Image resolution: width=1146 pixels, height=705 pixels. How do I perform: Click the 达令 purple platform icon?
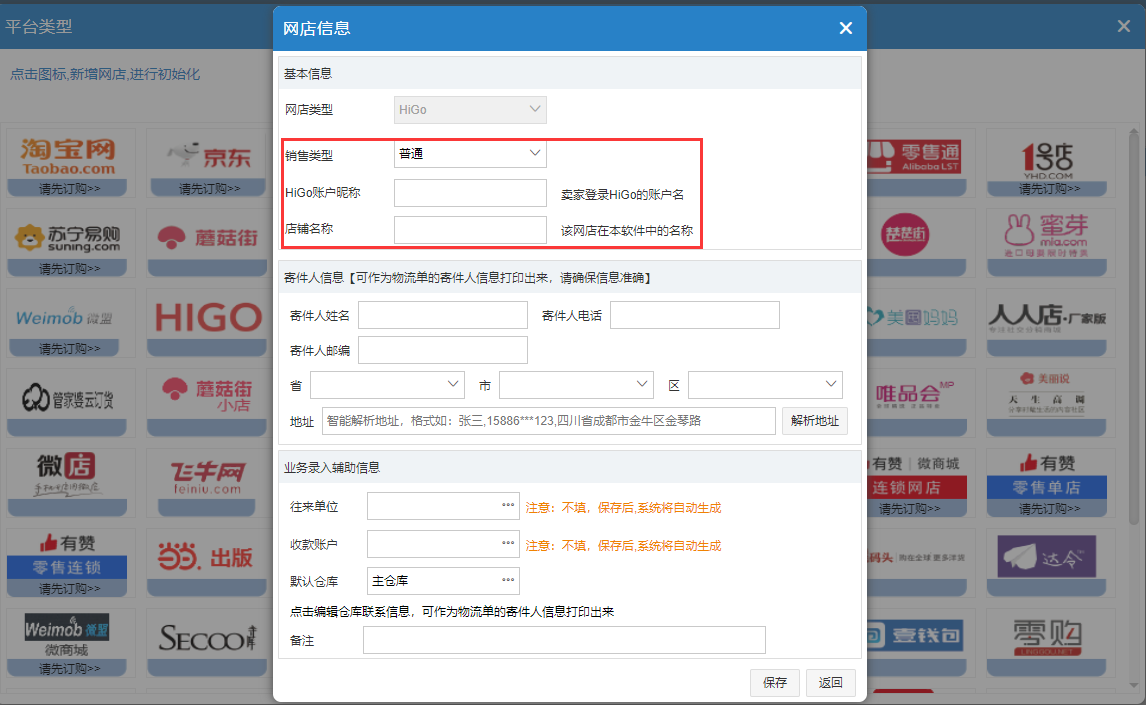[x=1047, y=556]
